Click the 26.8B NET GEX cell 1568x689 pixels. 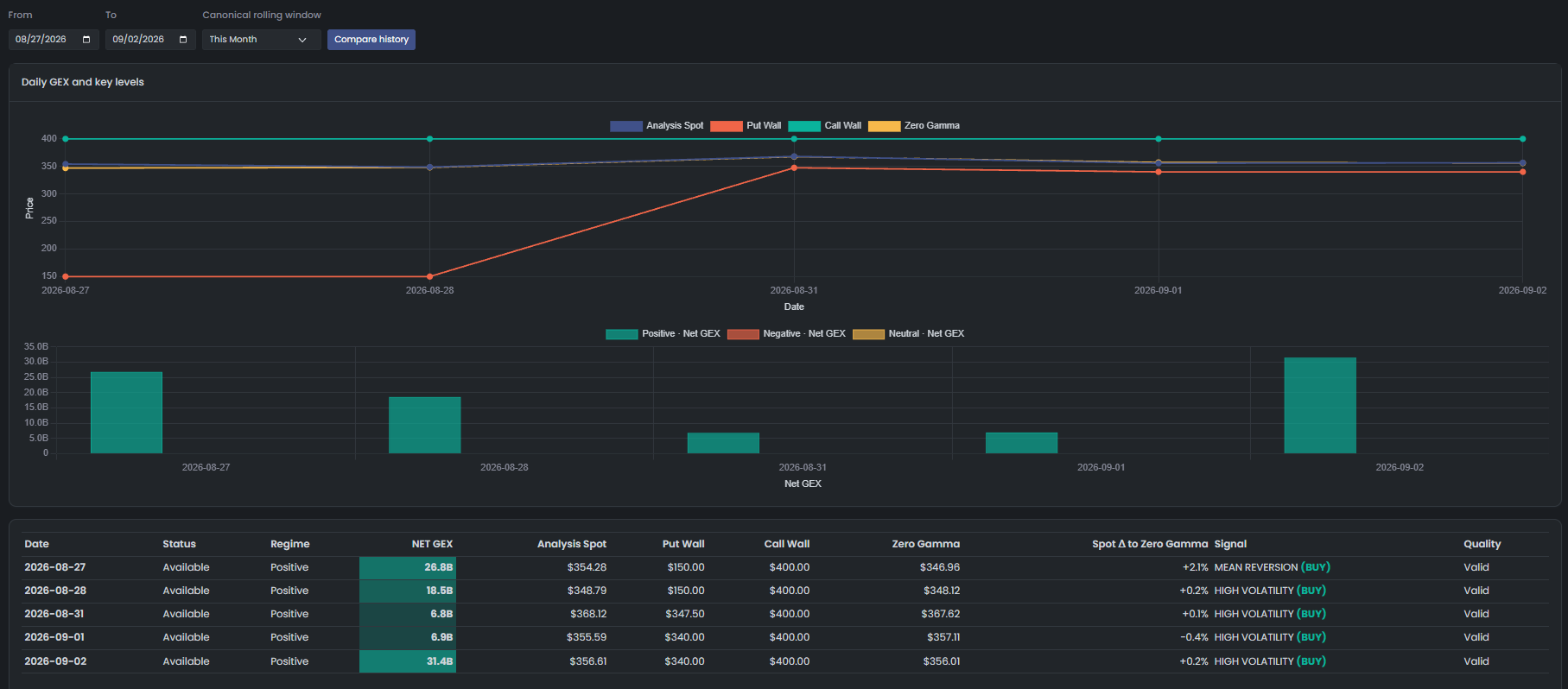coord(408,567)
